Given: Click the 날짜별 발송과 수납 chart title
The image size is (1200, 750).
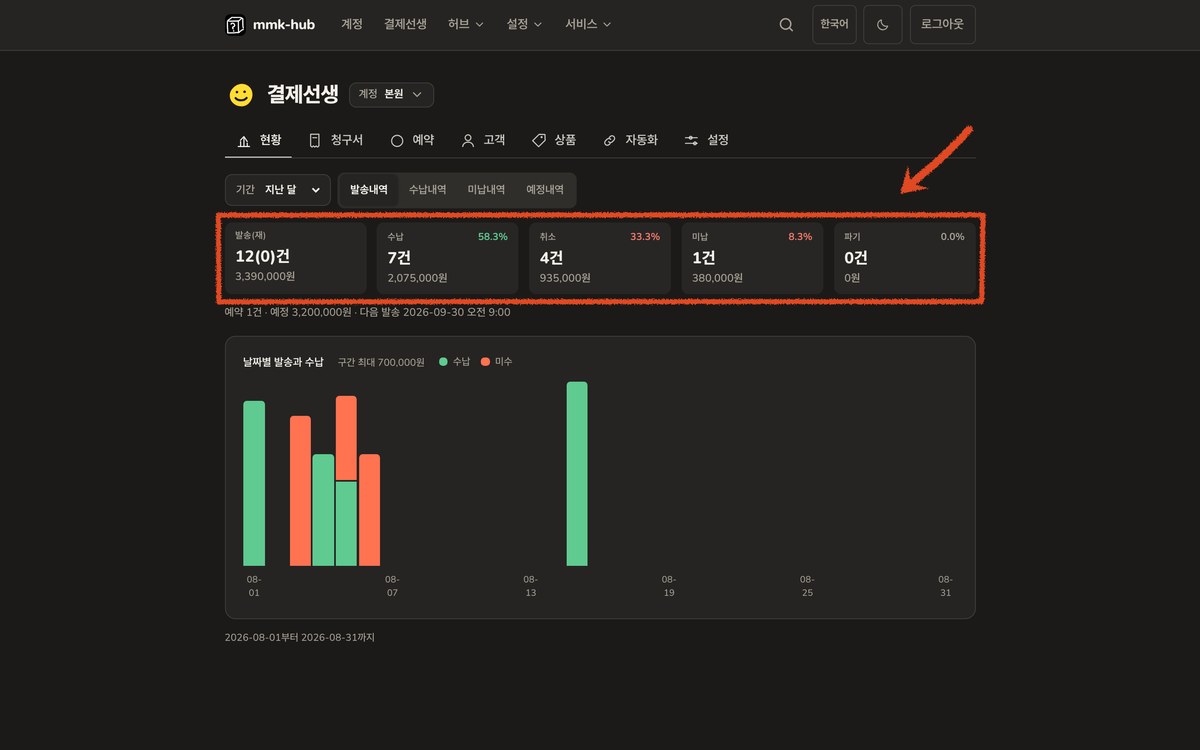Looking at the screenshot, I should [283, 362].
